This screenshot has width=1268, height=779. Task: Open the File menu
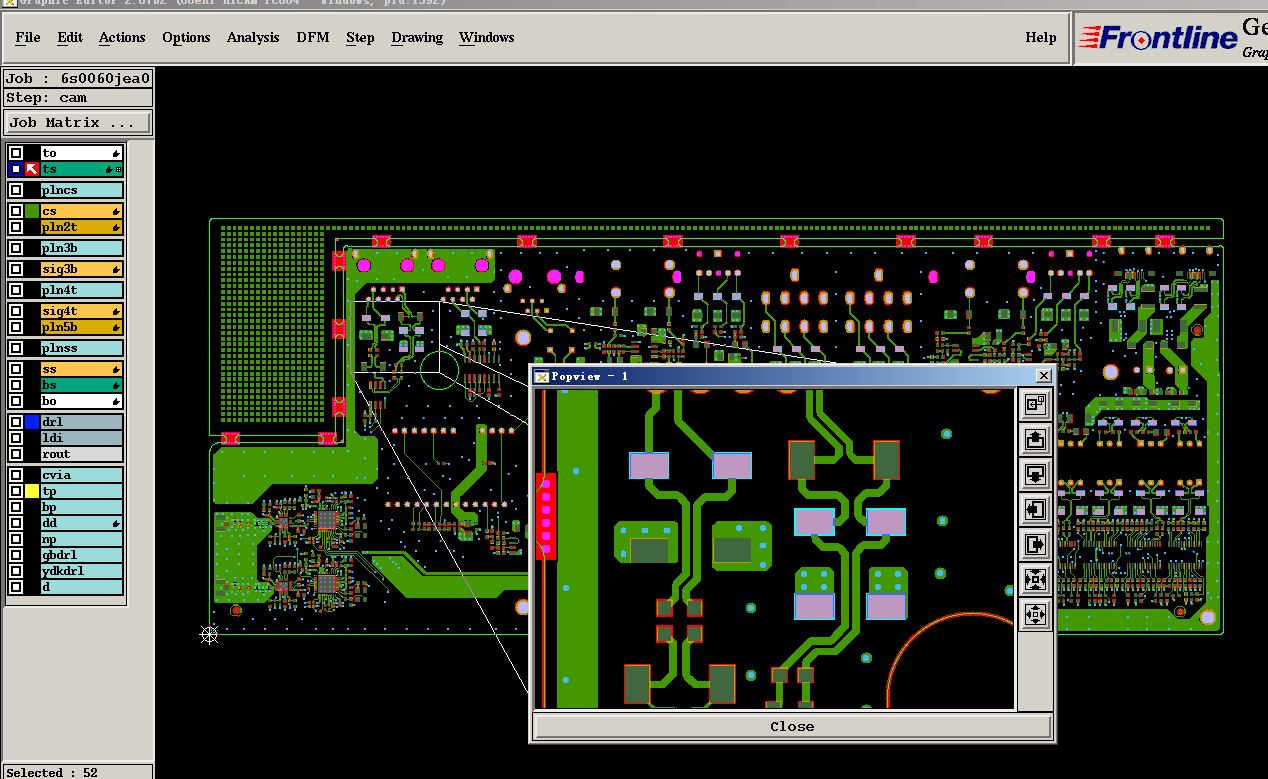click(x=28, y=37)
